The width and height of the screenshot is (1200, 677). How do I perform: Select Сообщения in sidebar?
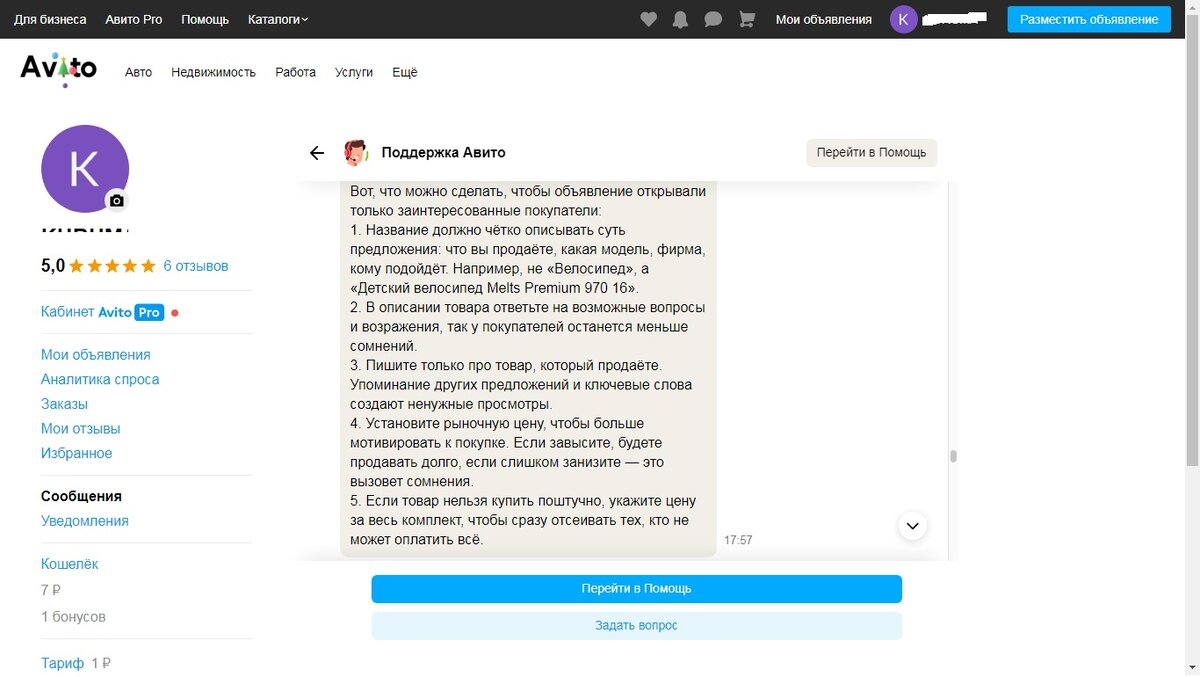(81, 496)
